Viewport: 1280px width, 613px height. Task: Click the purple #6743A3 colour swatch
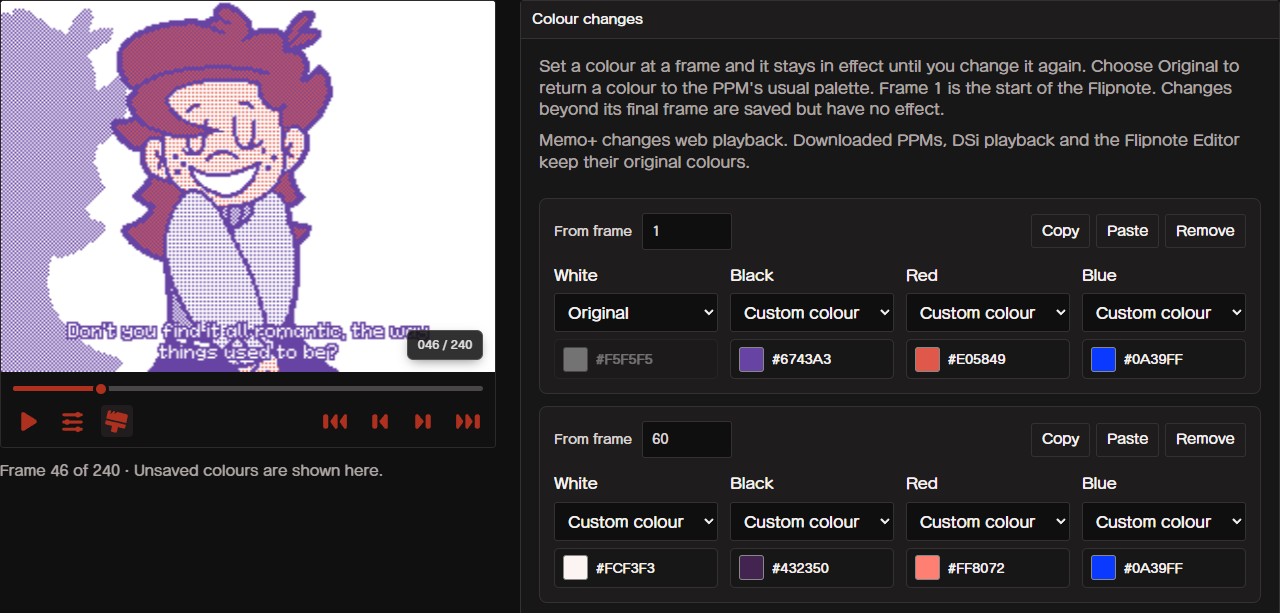click(x=751, y=359)
